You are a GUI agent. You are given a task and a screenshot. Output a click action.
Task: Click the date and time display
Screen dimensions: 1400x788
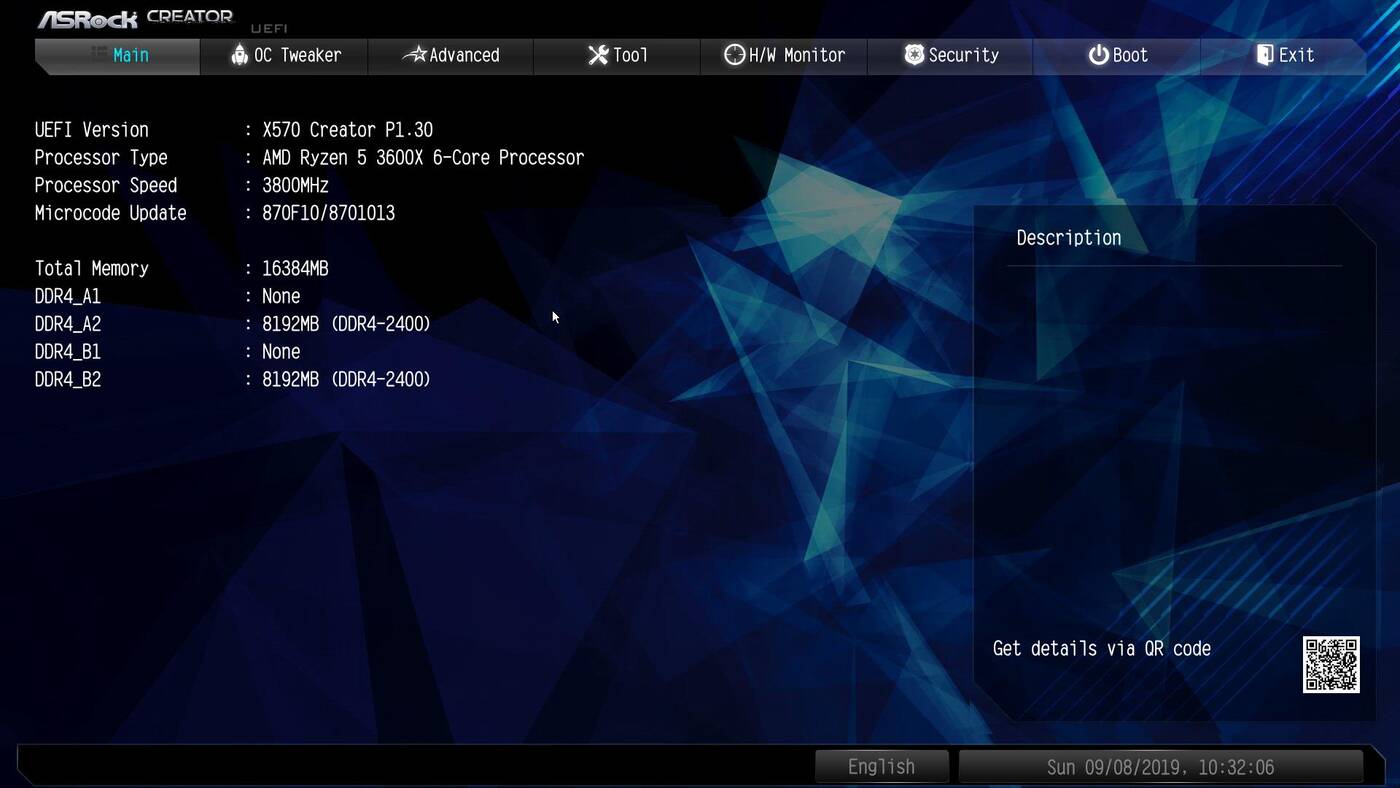(x=1160, y=767)
